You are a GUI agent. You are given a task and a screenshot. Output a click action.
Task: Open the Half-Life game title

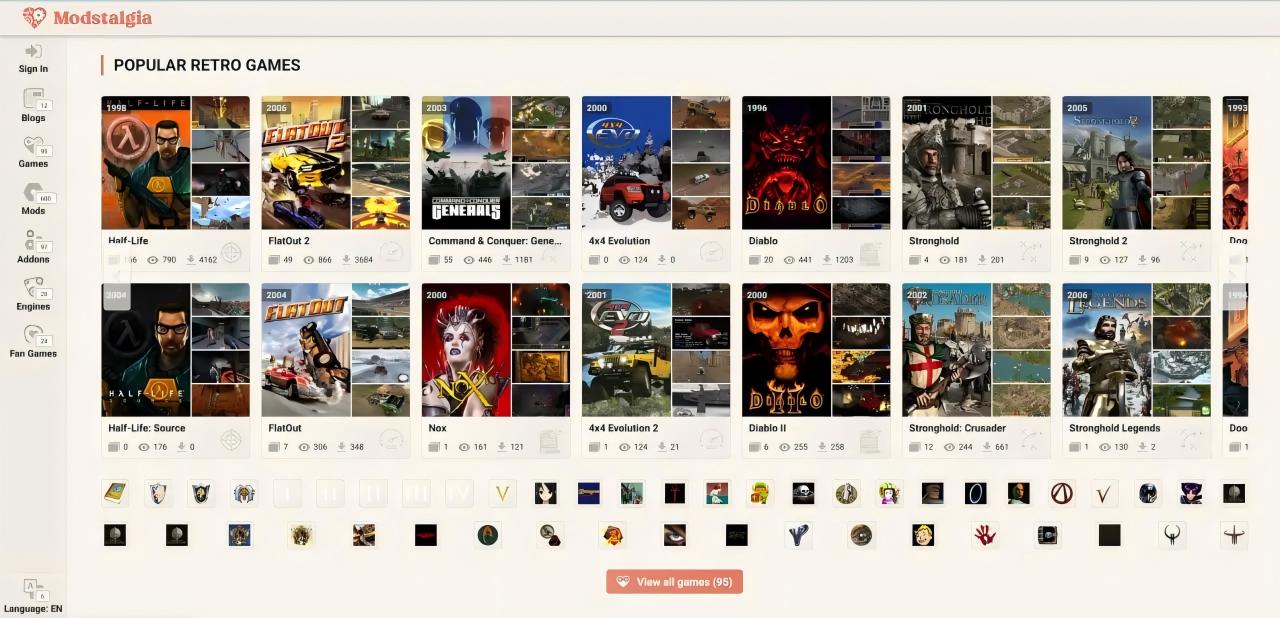128,241
